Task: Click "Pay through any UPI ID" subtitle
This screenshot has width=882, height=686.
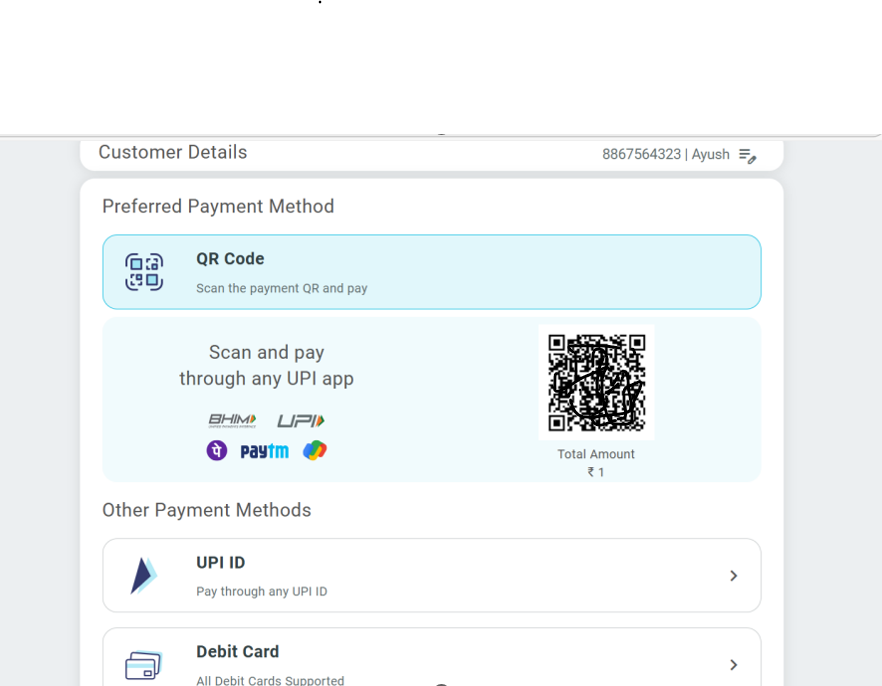Action: [261, 591]
